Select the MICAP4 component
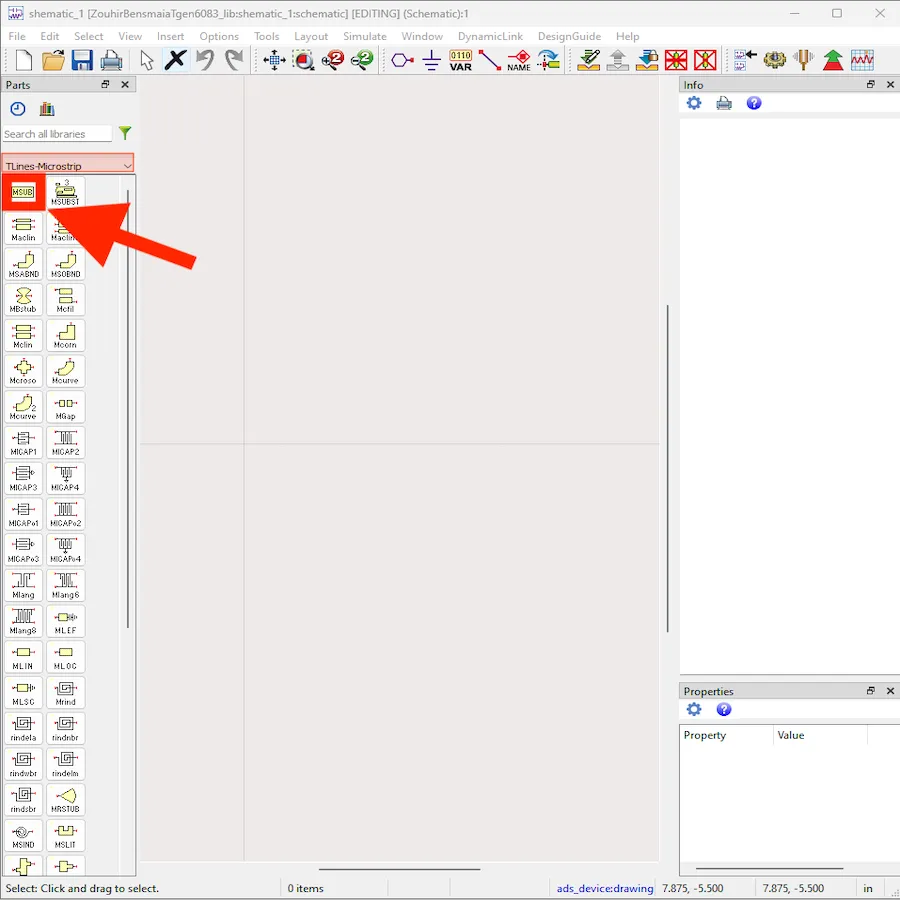Screen dimensions: 900x900 coord(65,478)
